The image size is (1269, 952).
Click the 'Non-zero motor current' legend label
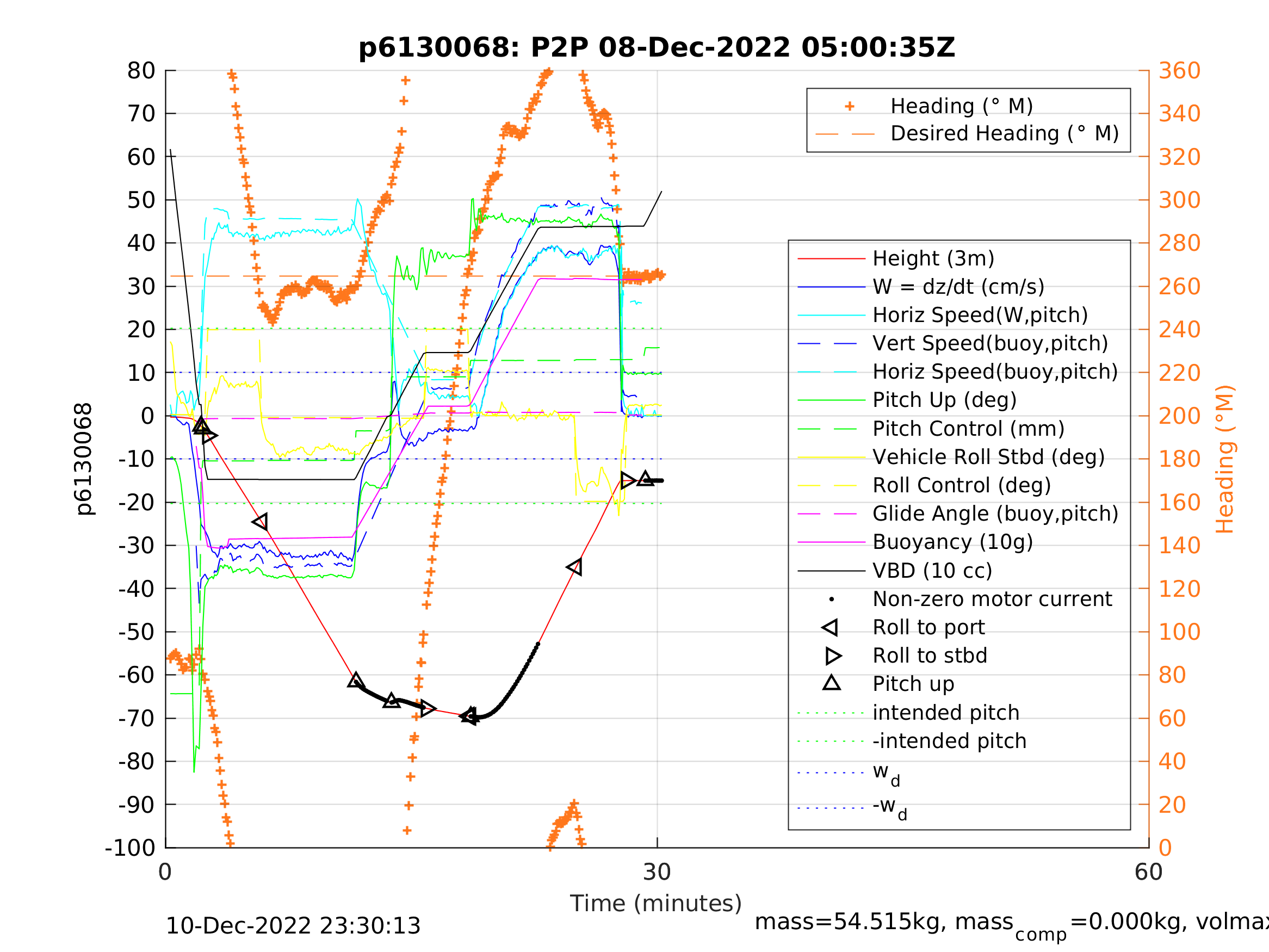pos(993,599)
